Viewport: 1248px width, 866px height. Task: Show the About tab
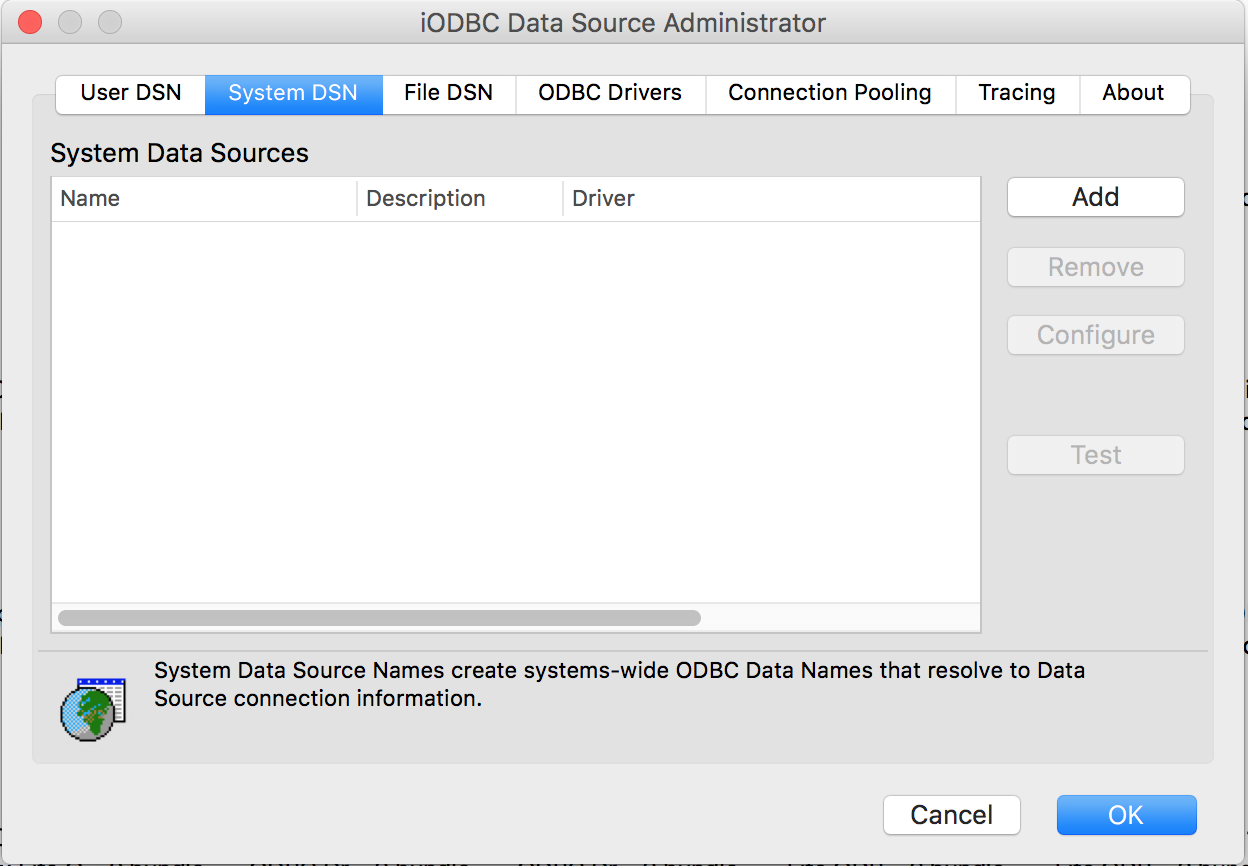[x=1133, y=94]
